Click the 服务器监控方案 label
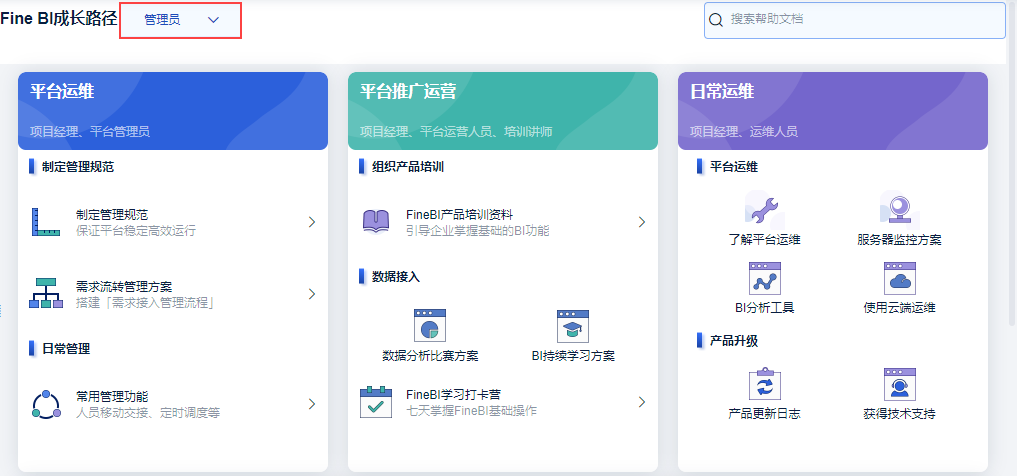Image resolution: width=1017 pixels, height=476 pixels. point(899,240)
